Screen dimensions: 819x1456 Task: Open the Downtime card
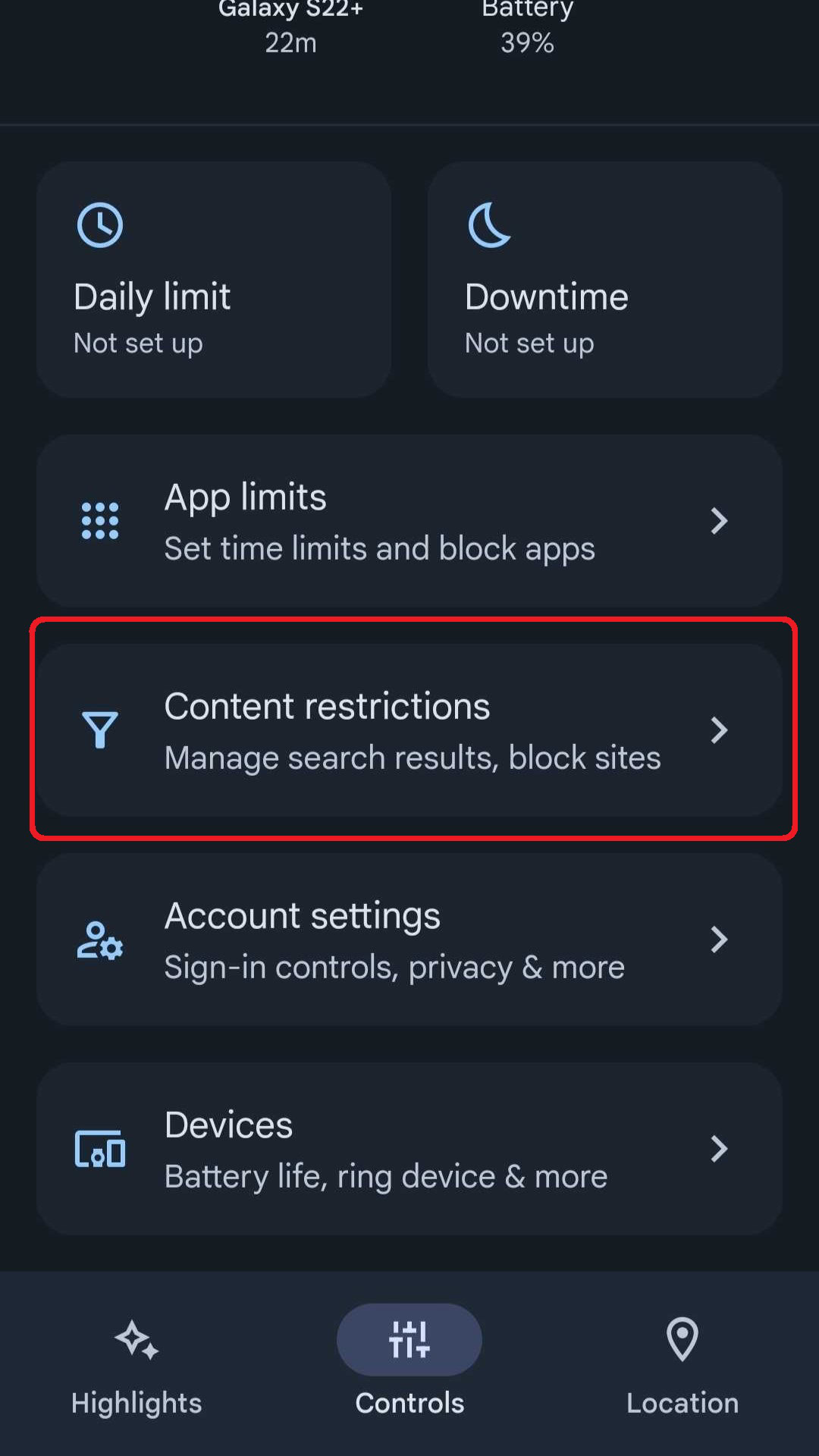[x=604, y=303]
